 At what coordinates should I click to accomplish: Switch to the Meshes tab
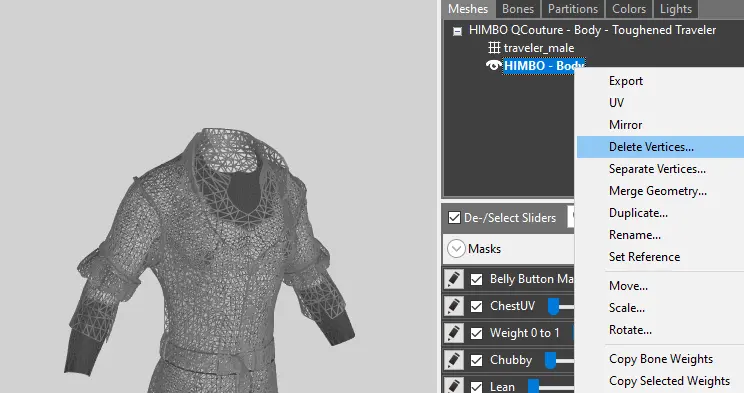(x=468, y=9)
